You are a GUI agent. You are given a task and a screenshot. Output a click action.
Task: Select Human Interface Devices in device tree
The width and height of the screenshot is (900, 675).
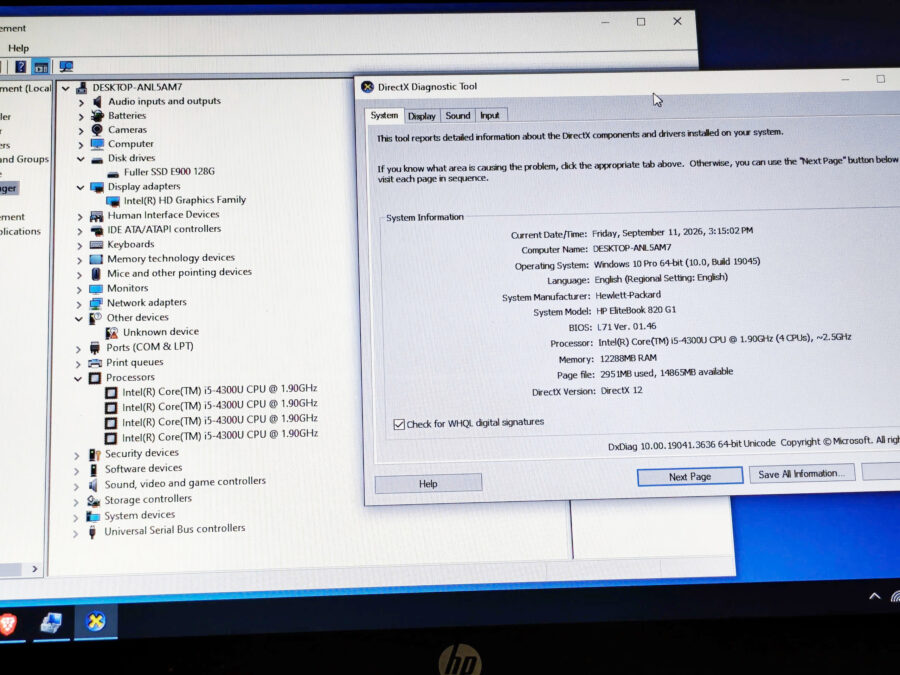pos(163,215)
